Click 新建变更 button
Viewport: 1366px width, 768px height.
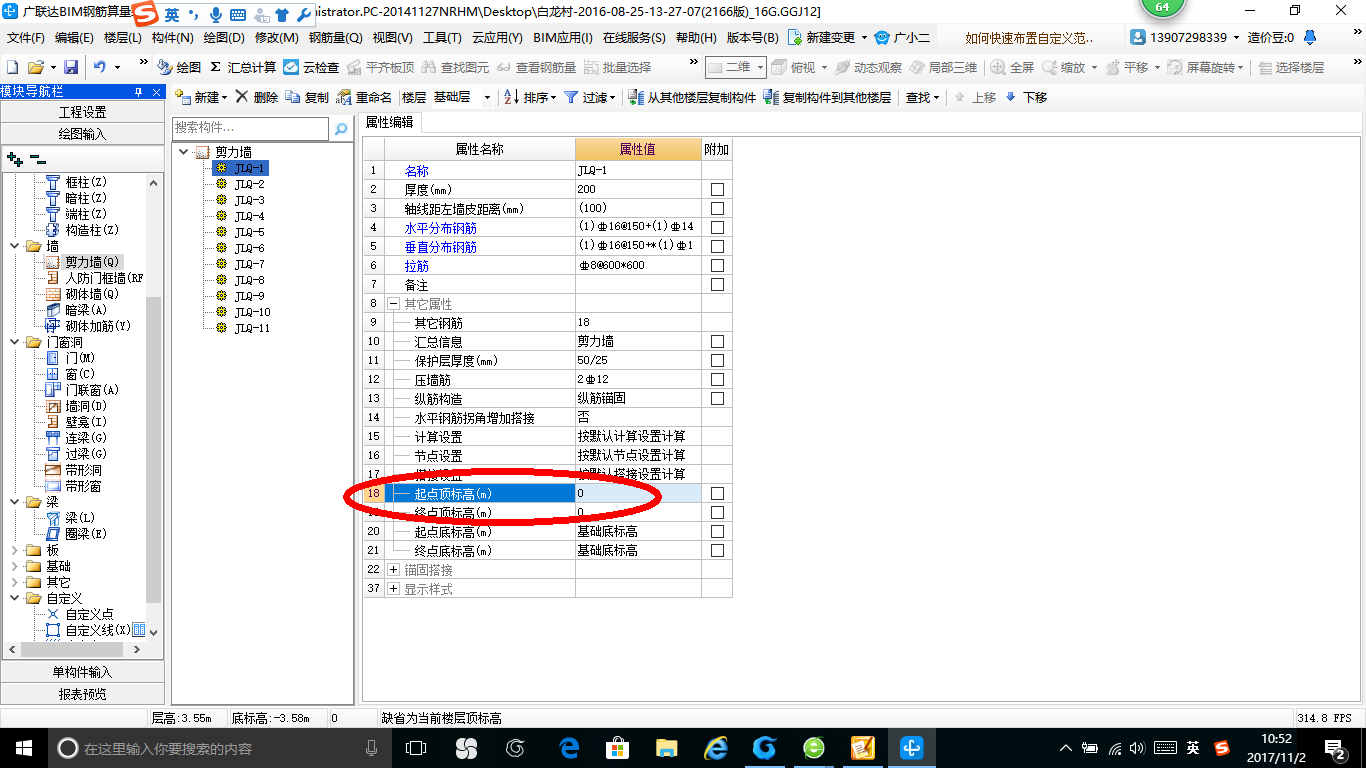828,38
